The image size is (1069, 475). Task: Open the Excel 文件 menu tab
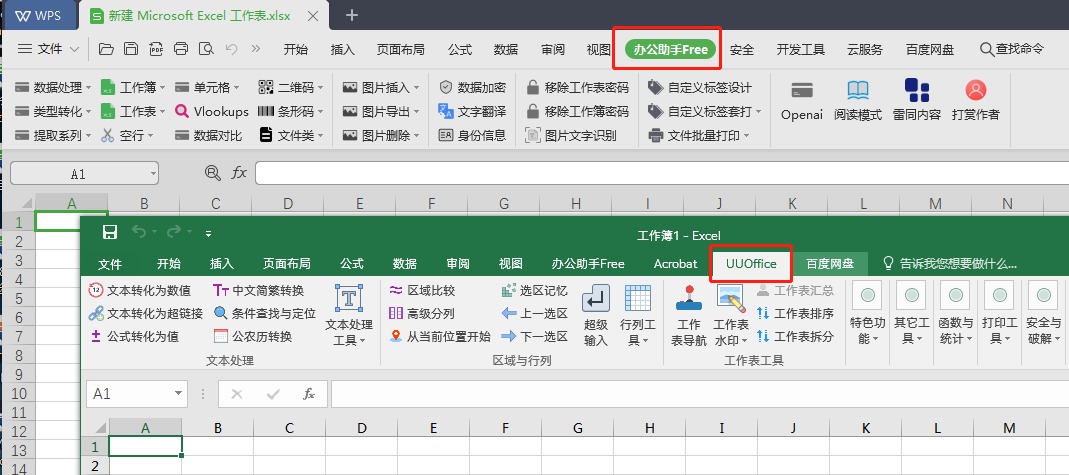tap(110, 264)
